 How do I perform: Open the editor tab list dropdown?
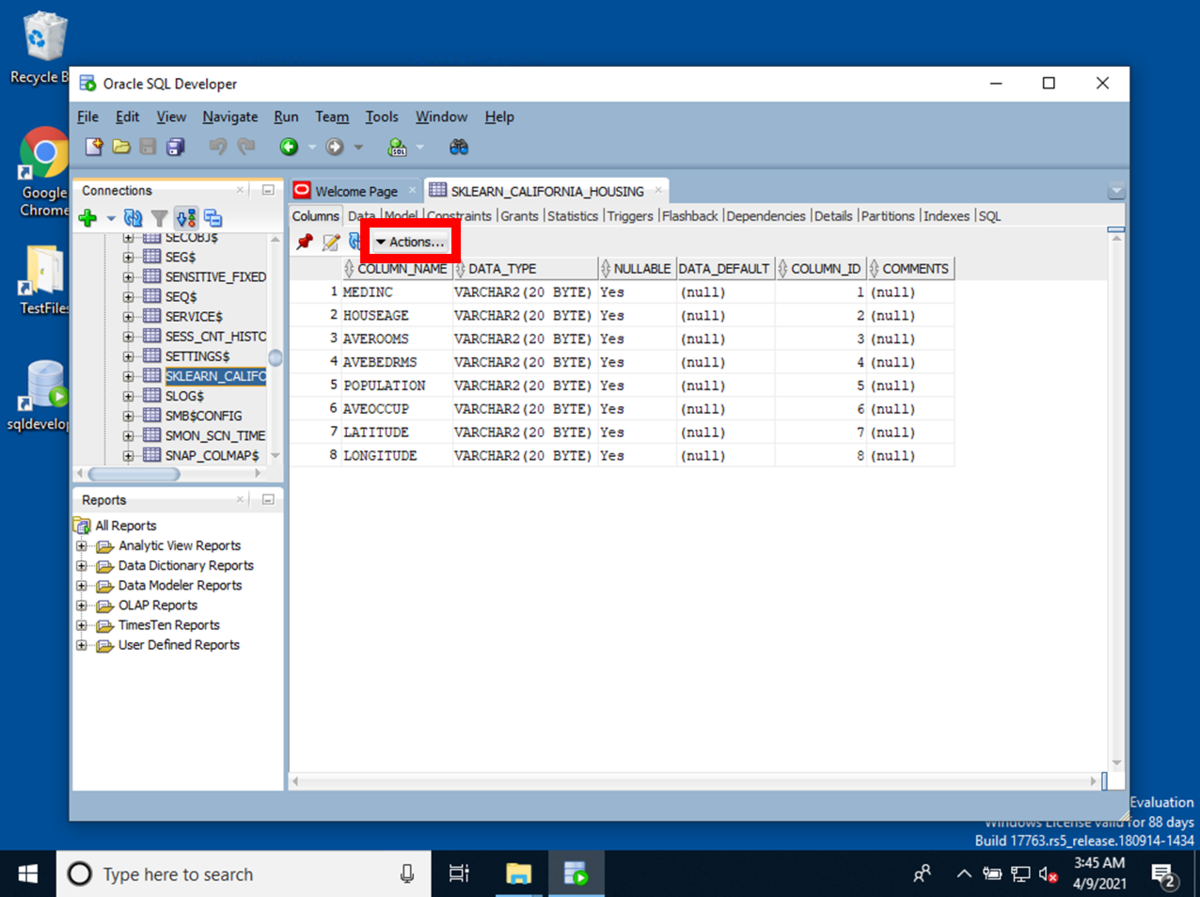[1117, 191]
